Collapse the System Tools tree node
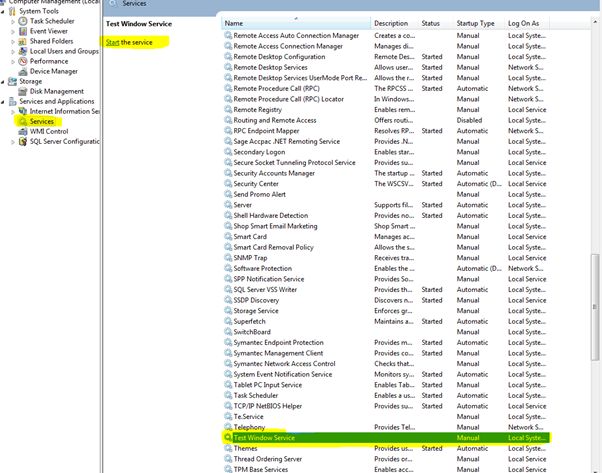The image size is (602, 473). tap(3, 12)
